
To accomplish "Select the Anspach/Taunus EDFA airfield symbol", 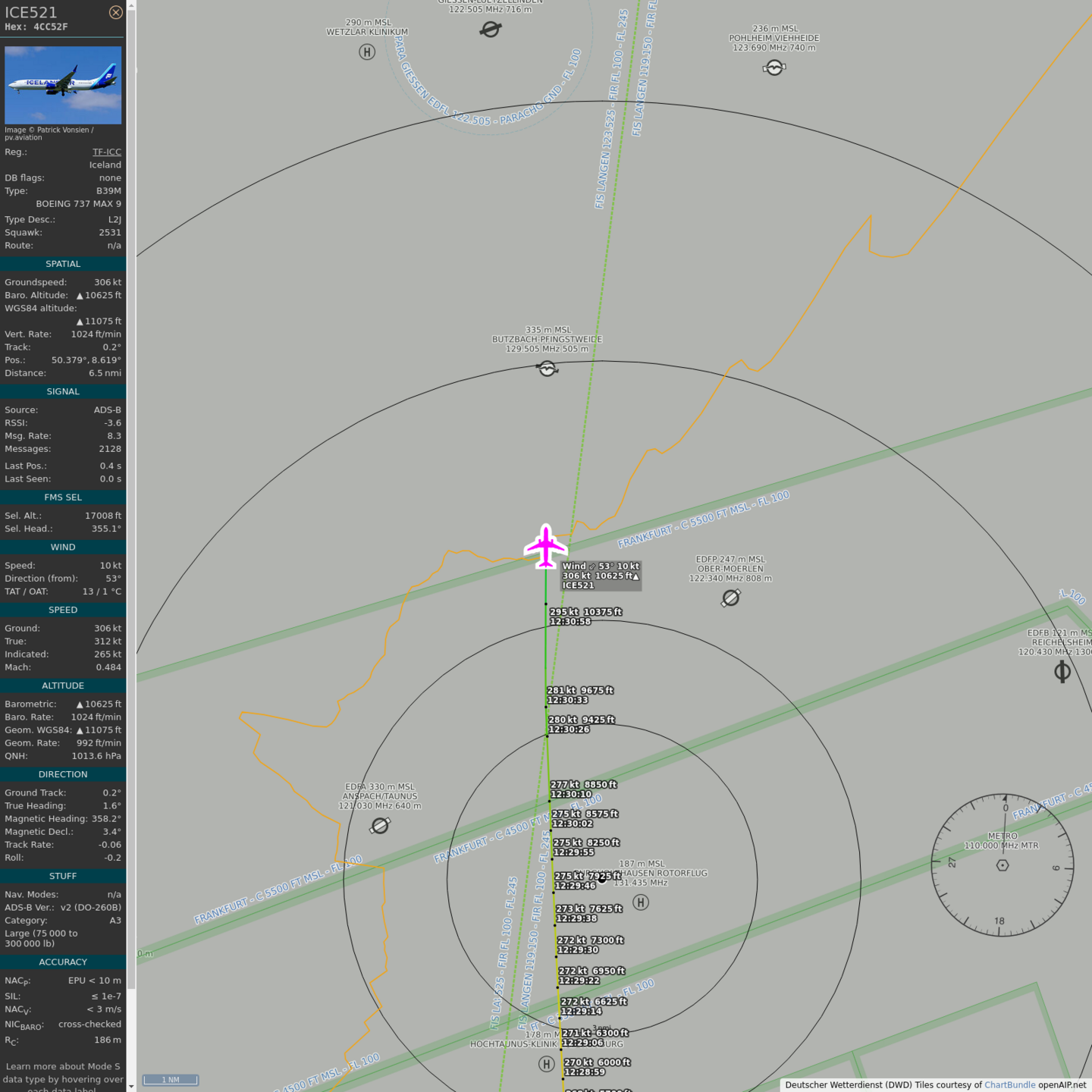I will coord(380,826).
